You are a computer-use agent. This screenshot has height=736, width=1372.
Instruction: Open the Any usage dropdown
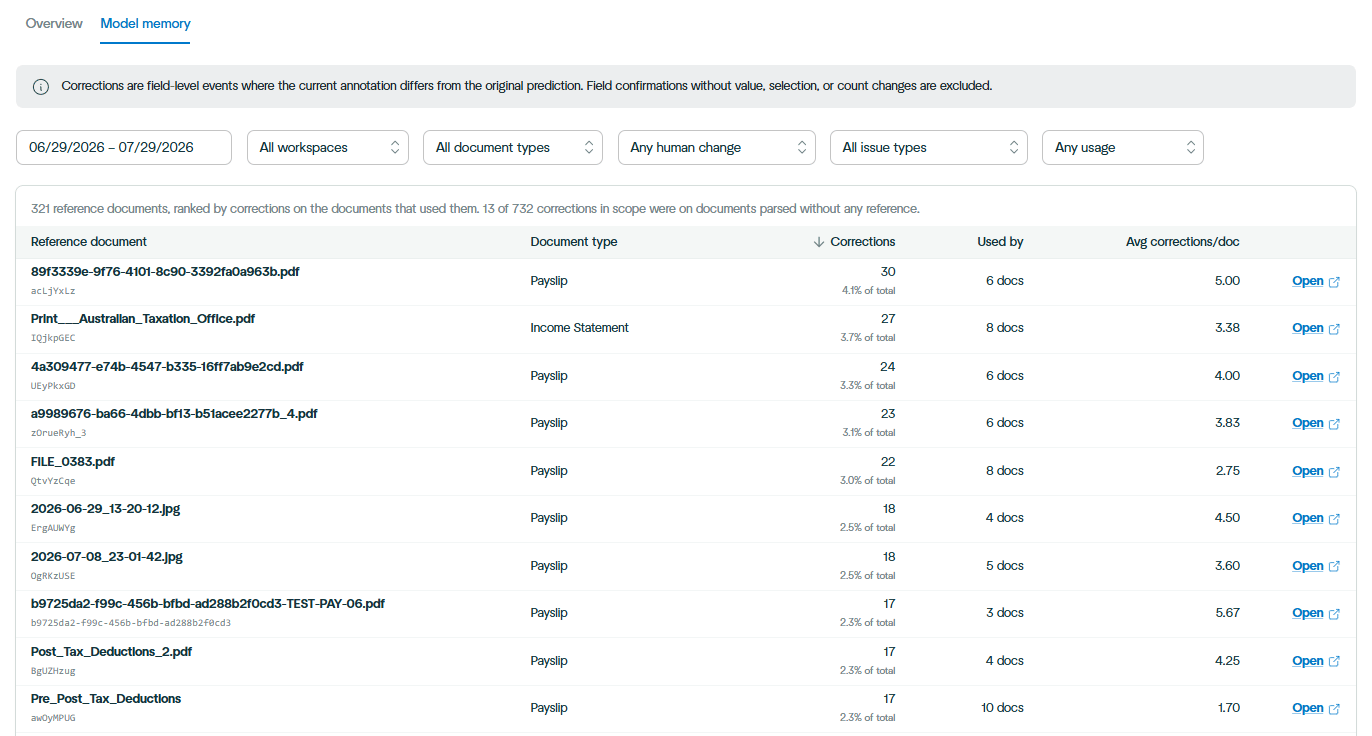pyautogui.click(x=1123, y=147)
